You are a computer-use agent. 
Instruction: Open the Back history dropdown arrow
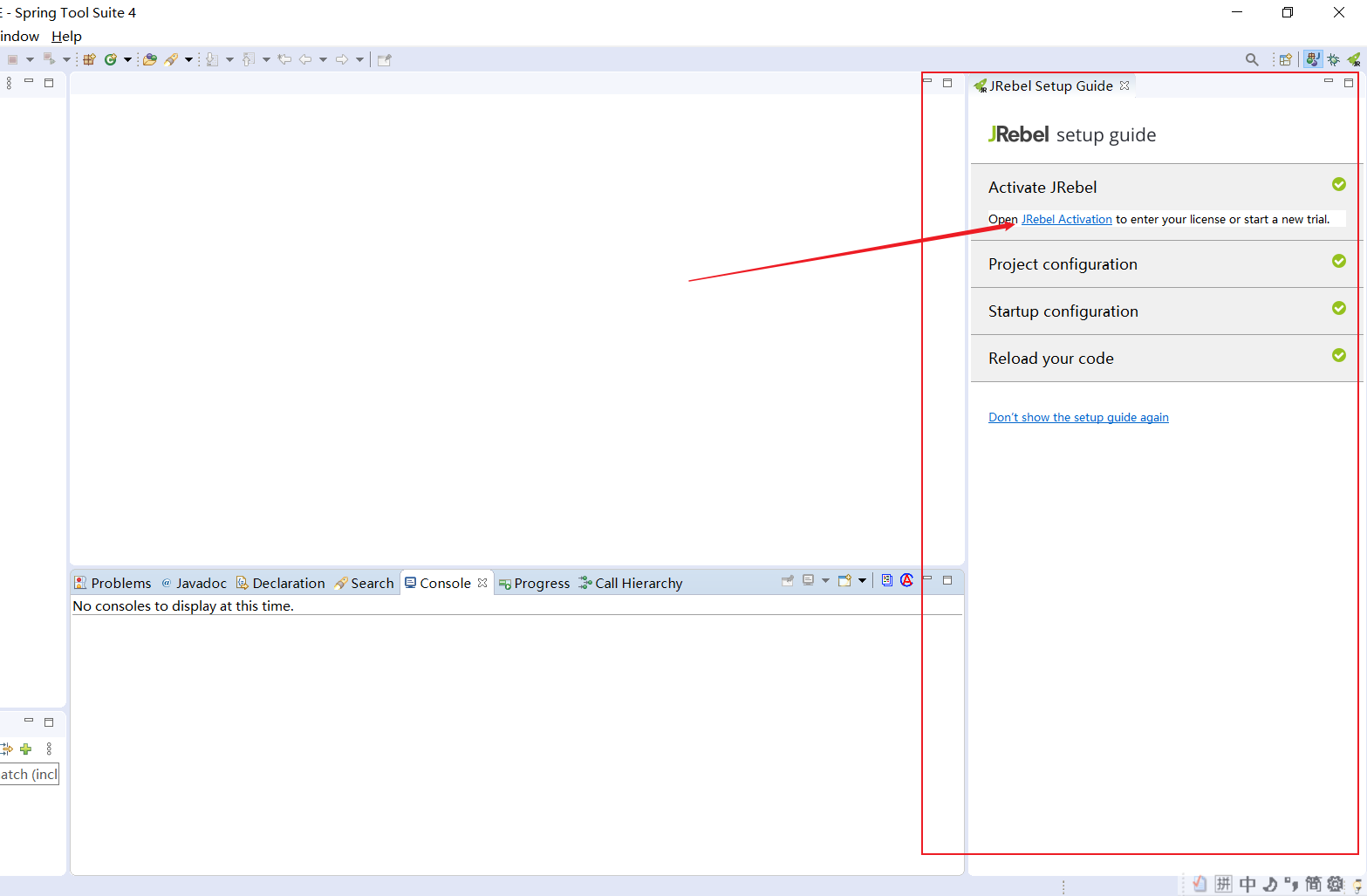click(323, 59)
